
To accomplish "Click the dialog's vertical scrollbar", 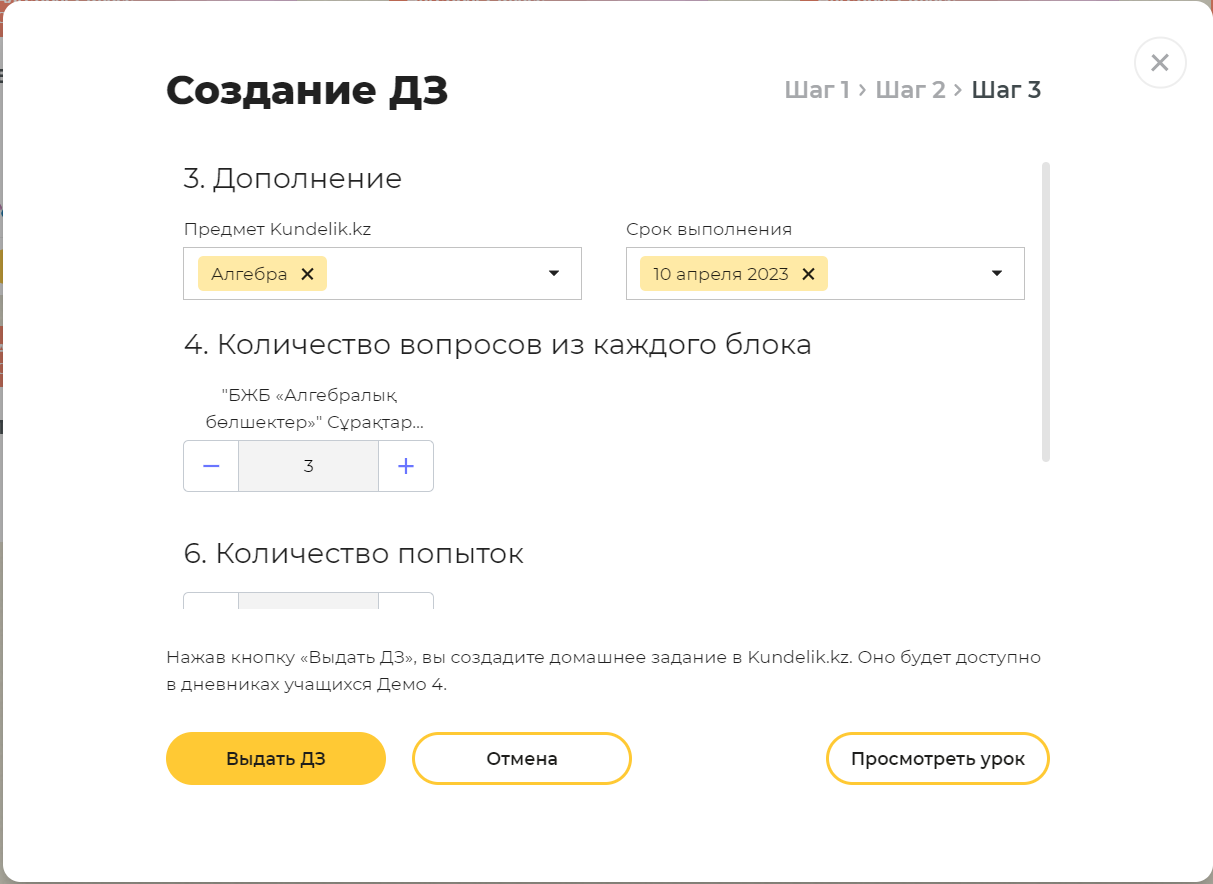I will point(1046,311).
